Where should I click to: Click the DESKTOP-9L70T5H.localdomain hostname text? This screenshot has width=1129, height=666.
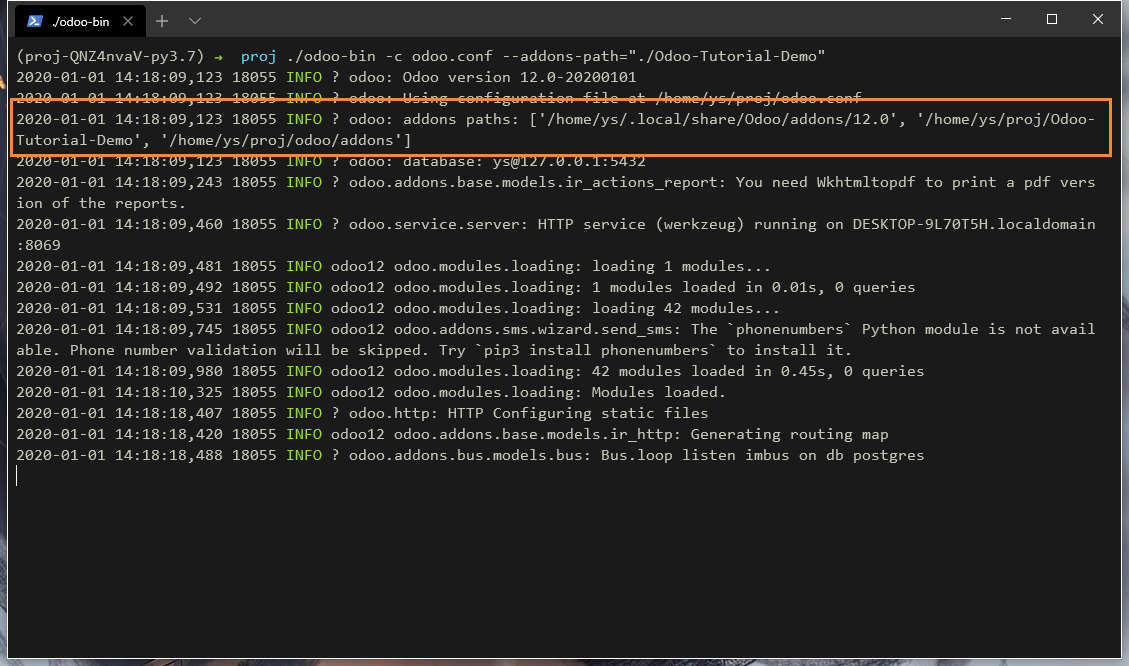tap(973, 224)
